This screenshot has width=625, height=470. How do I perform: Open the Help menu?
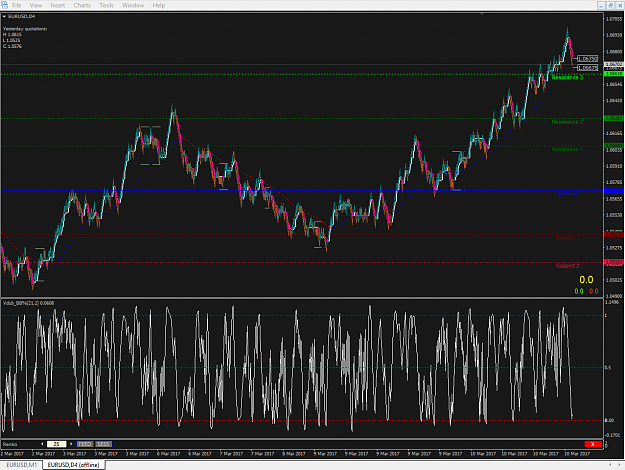tap(159, 5)
